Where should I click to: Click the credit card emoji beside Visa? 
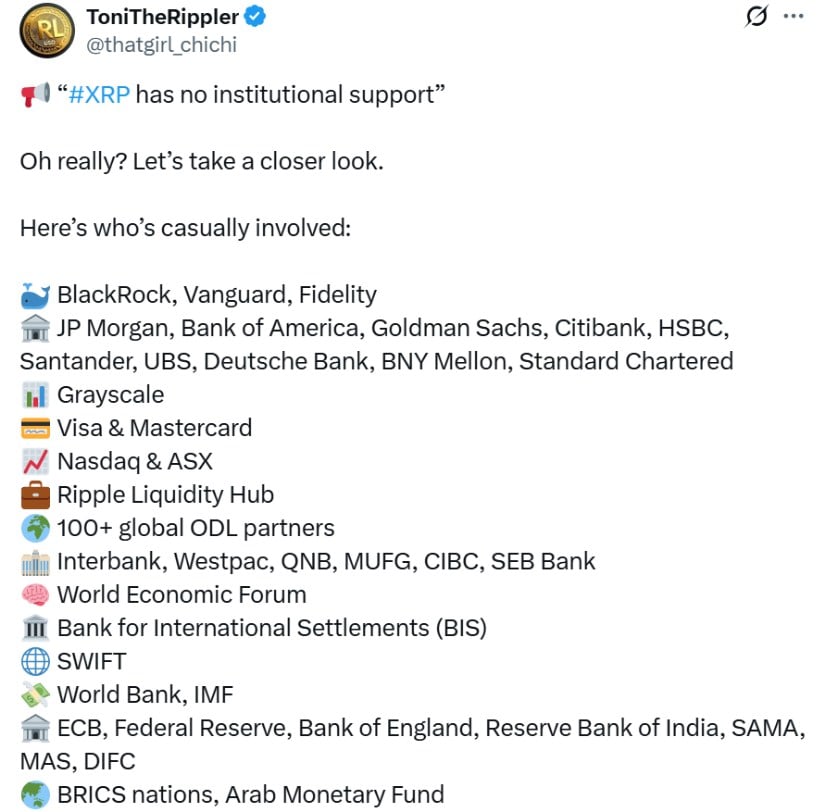click(x=35, y=428)
